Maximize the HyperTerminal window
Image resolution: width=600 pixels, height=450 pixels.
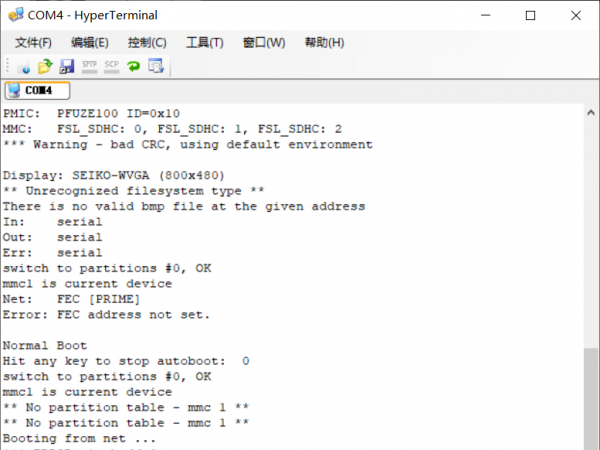pos(531,15)
